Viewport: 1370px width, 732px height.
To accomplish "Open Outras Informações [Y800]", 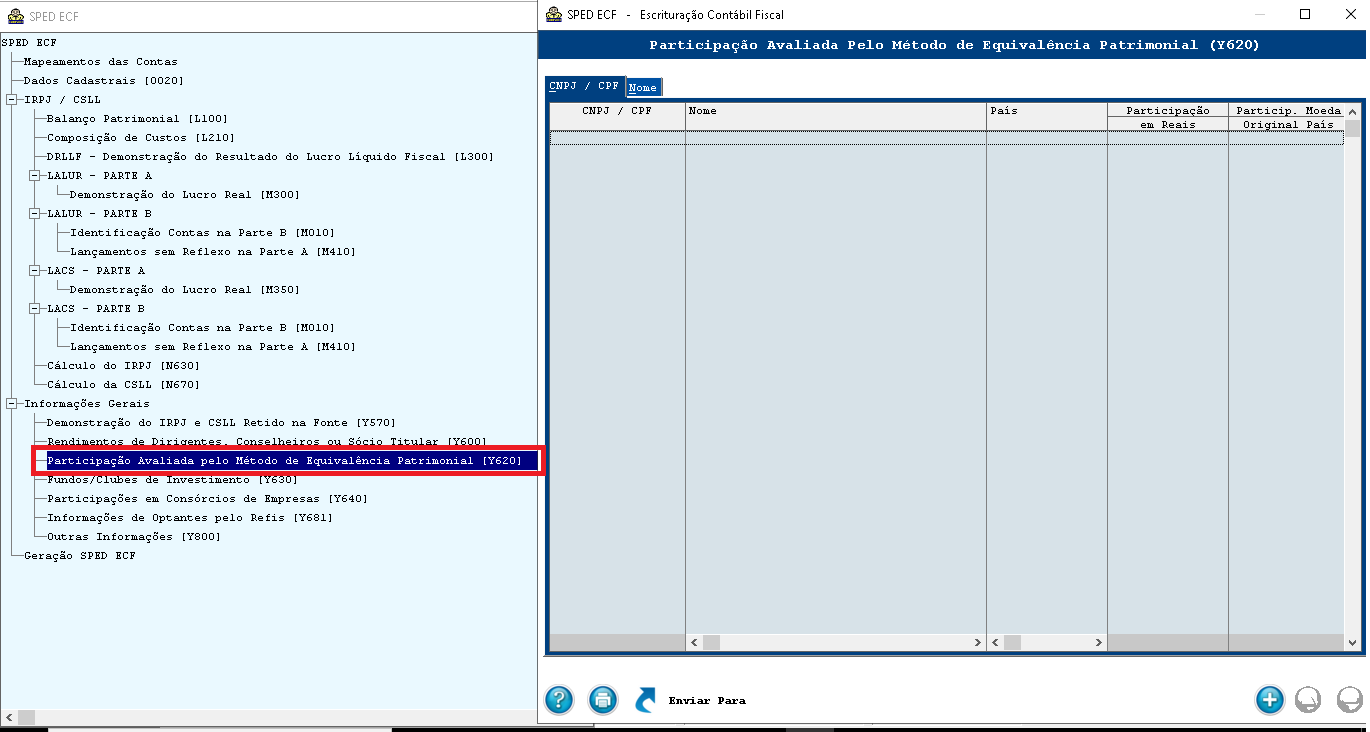I will click(x=134, y=537).
